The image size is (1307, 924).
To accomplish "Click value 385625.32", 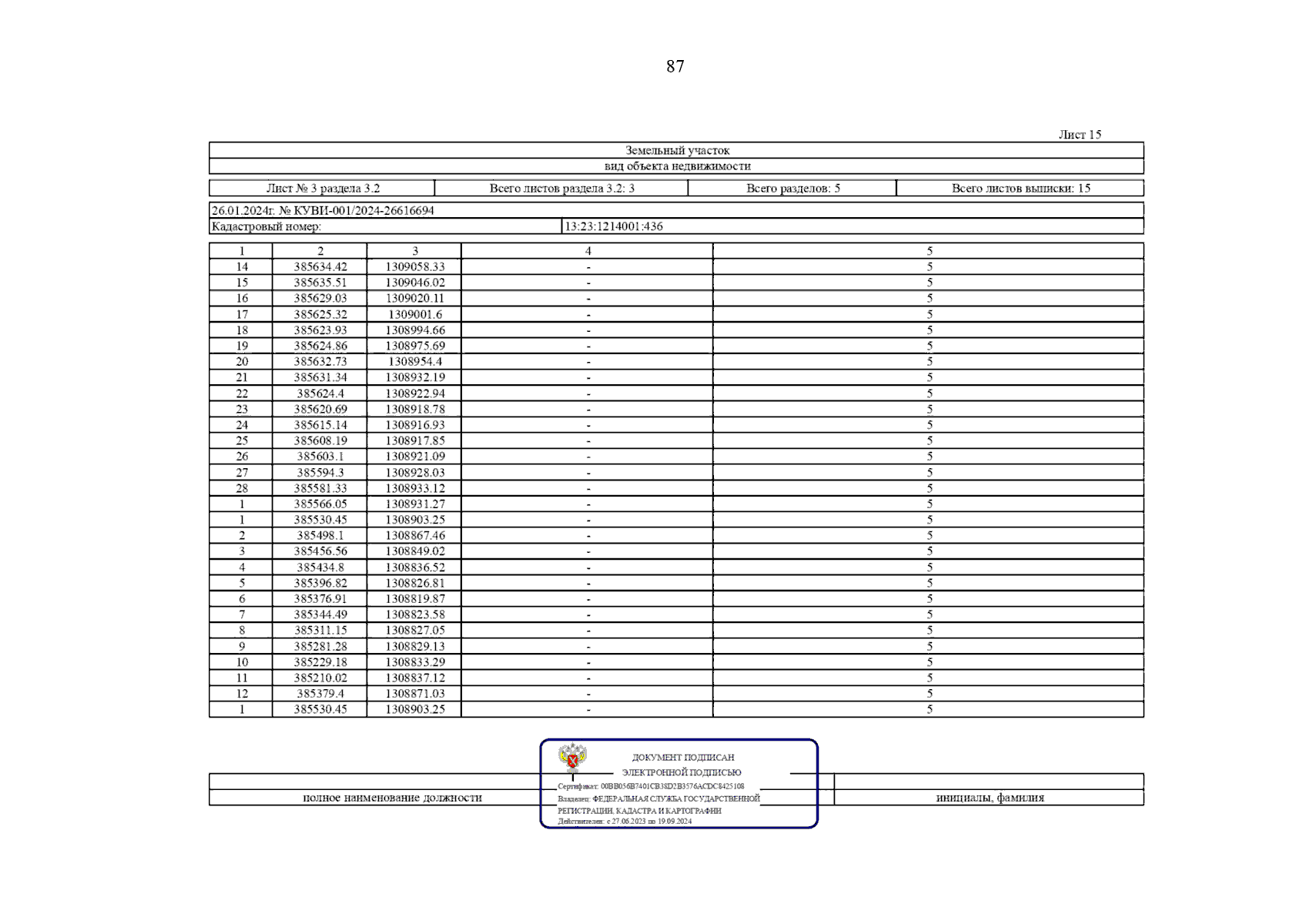I will pyautogui.click(x=320, y=314).
